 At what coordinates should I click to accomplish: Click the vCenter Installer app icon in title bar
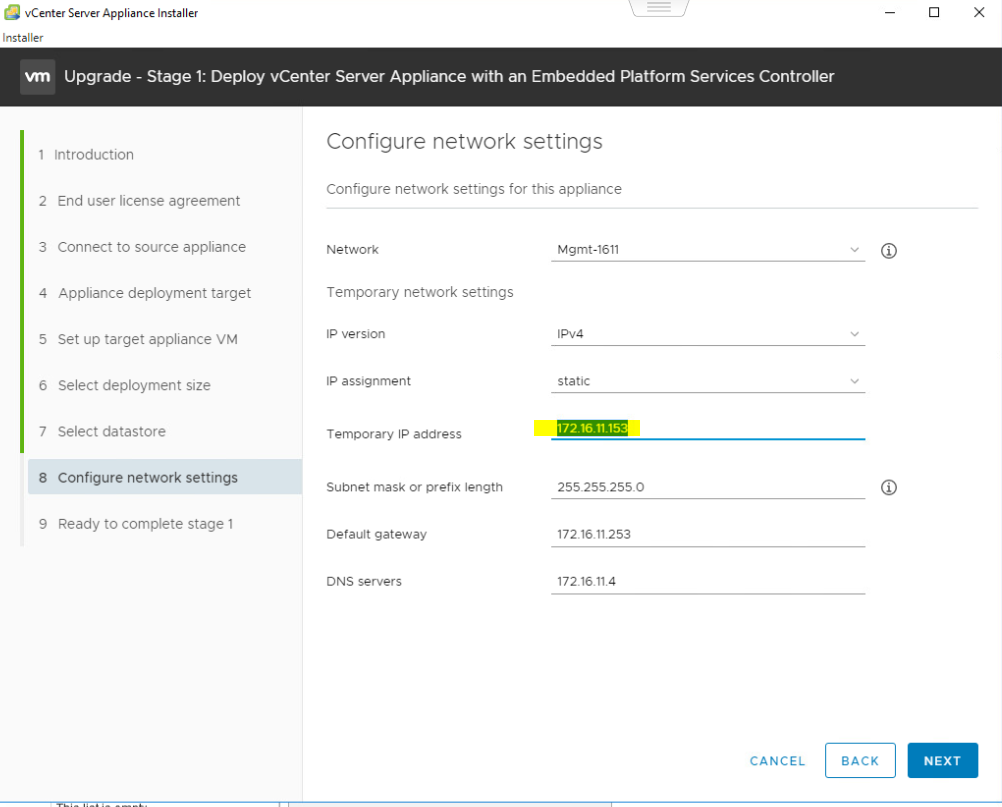[12, 12]
